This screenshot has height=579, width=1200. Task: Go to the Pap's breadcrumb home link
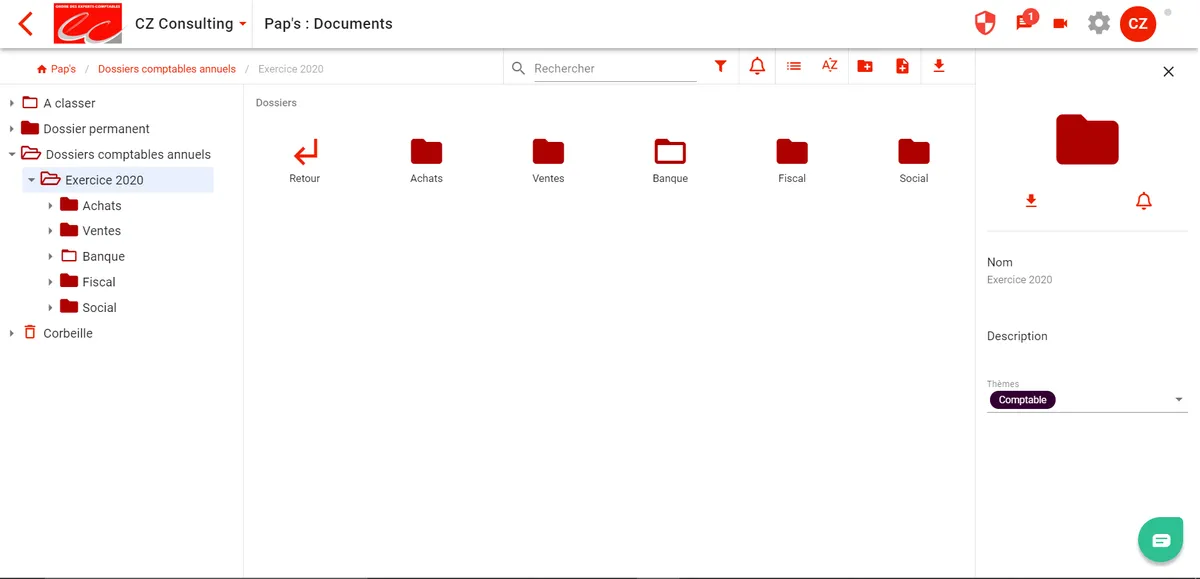(57, 69)
